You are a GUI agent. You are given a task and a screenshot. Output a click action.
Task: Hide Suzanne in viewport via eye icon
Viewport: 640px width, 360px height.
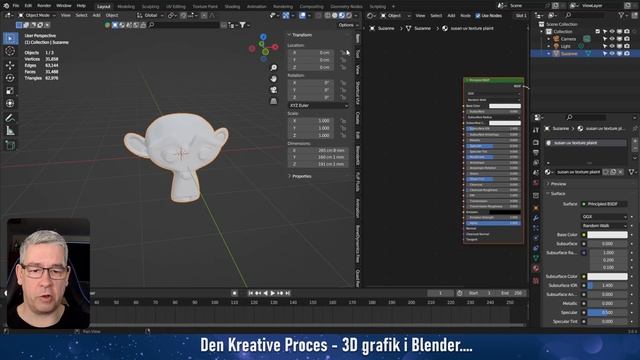tap(612, 53)
